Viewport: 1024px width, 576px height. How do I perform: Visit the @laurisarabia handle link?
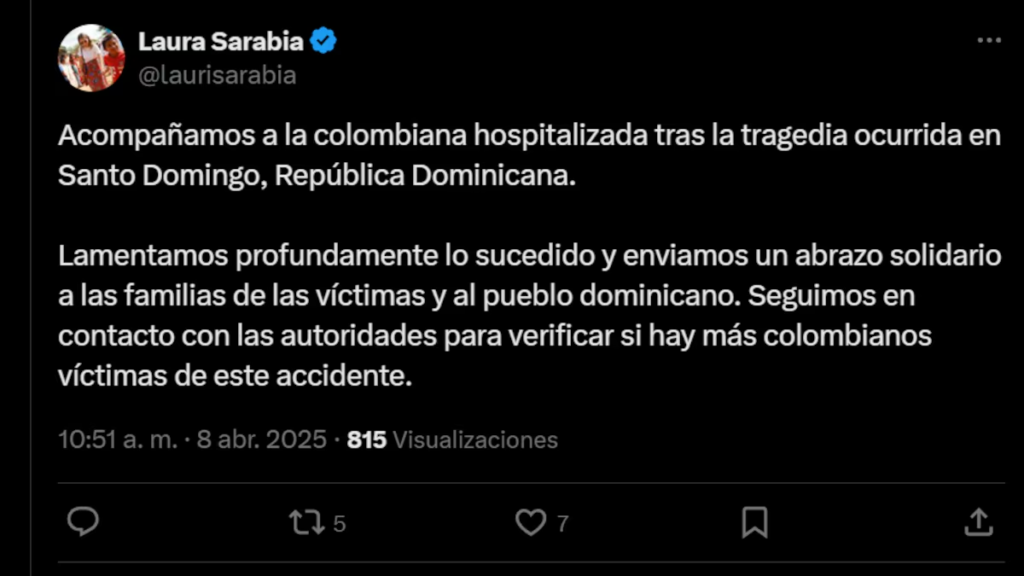(x=217, y=75)
